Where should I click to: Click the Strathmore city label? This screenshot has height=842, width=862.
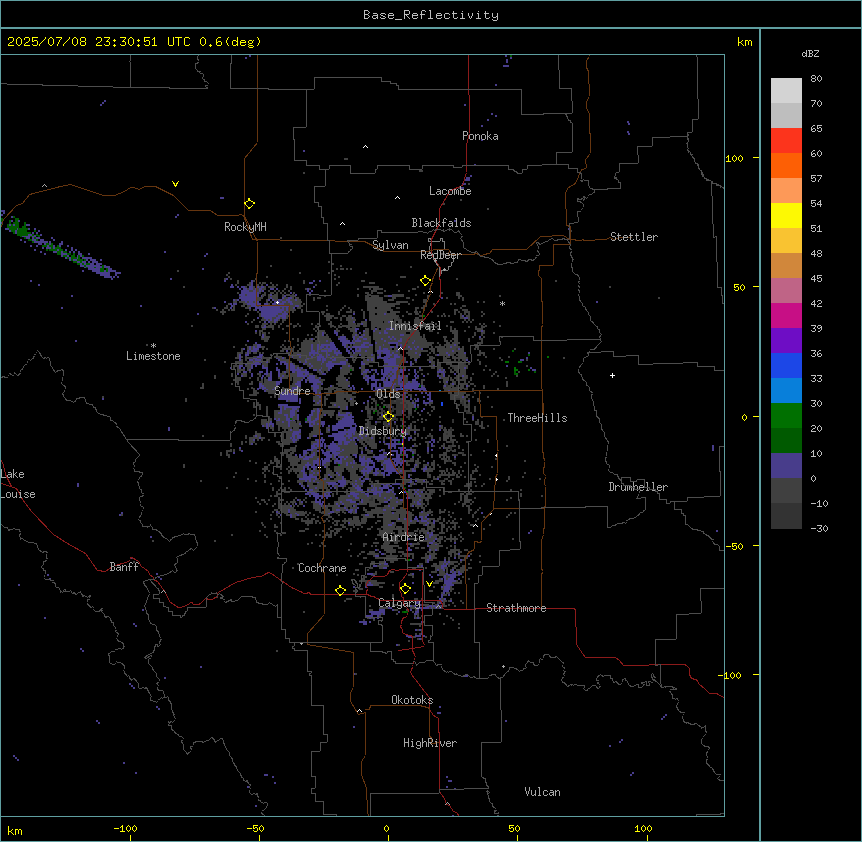tap(516, 608)
